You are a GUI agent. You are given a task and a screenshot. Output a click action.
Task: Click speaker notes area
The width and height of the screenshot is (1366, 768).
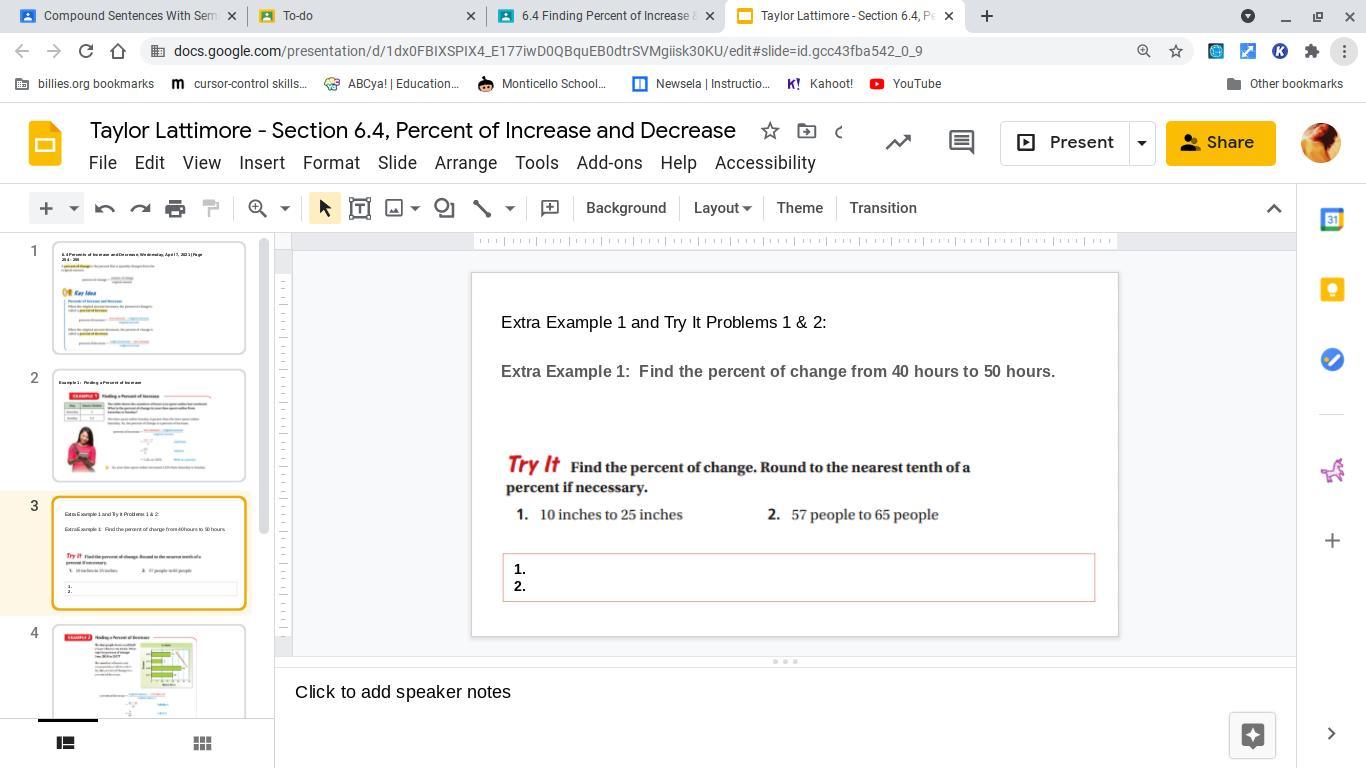tap(785, 692)
